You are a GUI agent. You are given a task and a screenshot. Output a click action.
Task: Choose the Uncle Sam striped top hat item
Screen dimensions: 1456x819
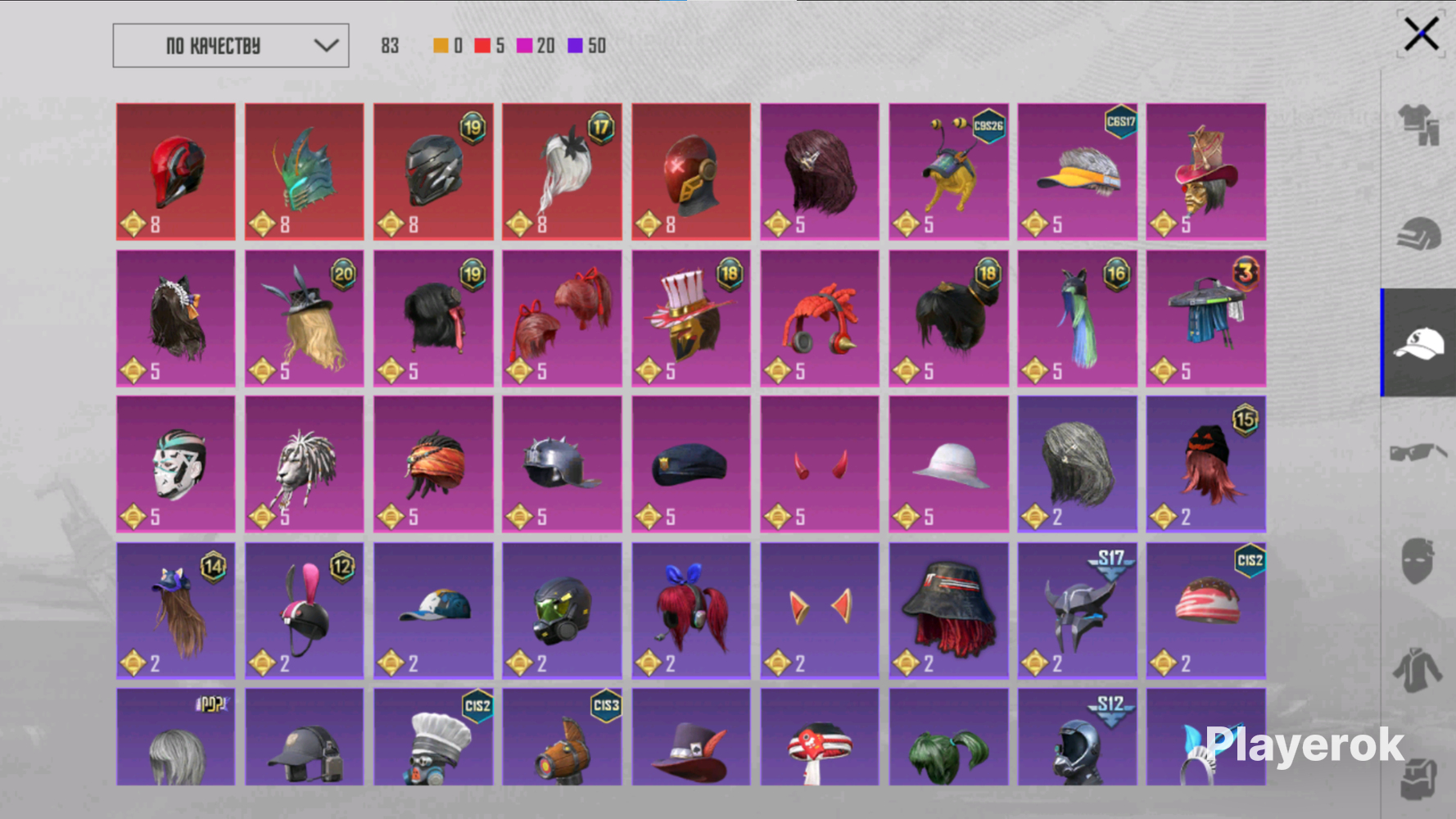690,319
